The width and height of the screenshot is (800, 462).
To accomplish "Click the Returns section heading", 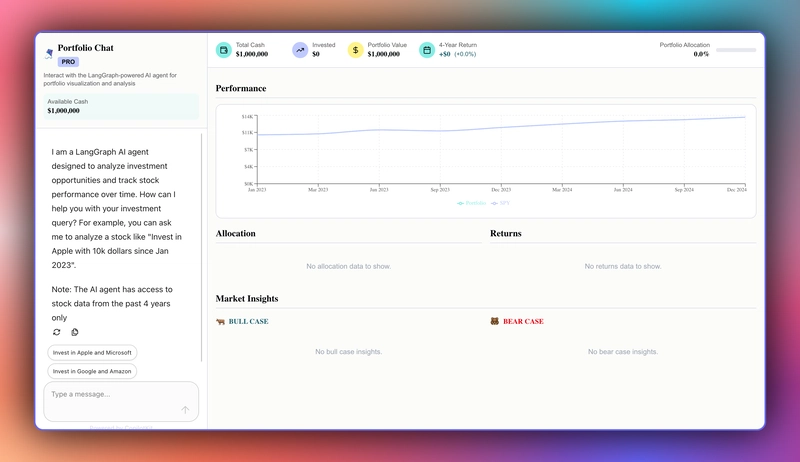I will click(x=506, y=234).
